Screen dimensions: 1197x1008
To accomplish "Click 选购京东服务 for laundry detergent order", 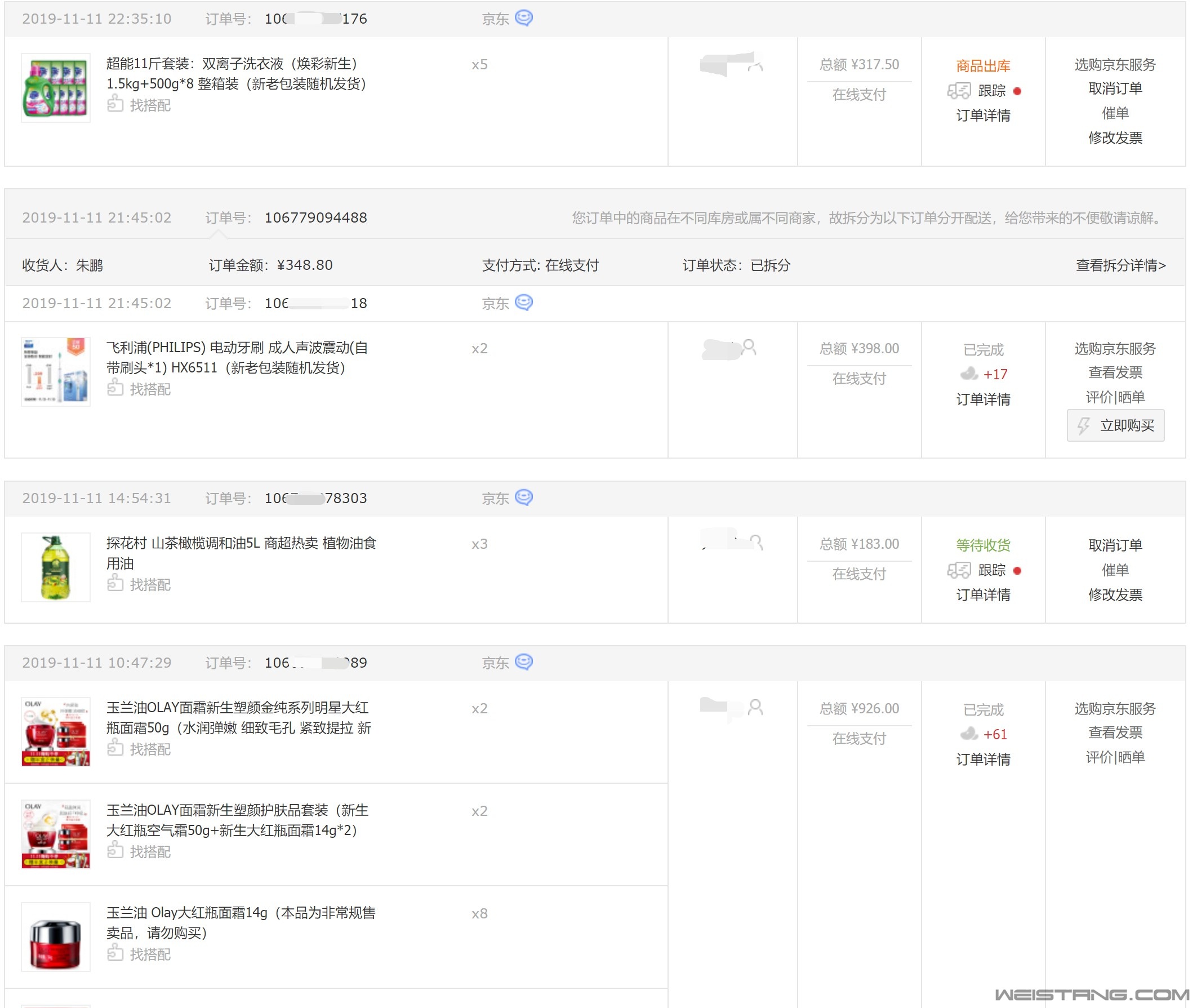I will (1115, 64).
